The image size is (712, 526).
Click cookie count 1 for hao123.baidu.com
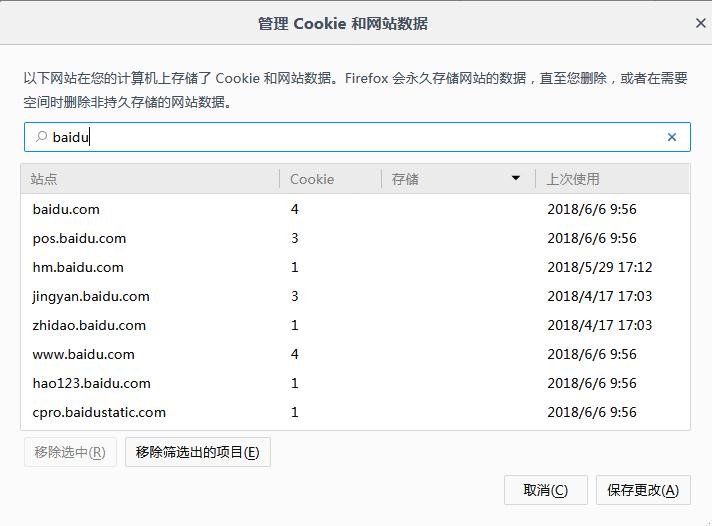point(295,383)
